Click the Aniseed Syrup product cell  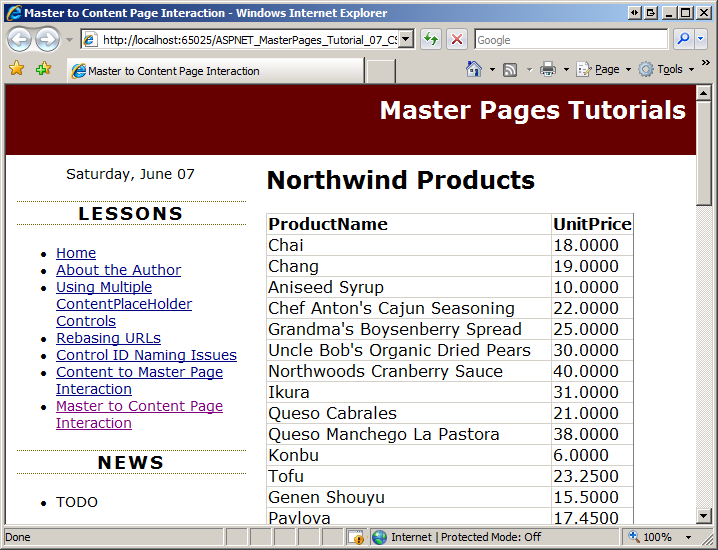point(409,287)
